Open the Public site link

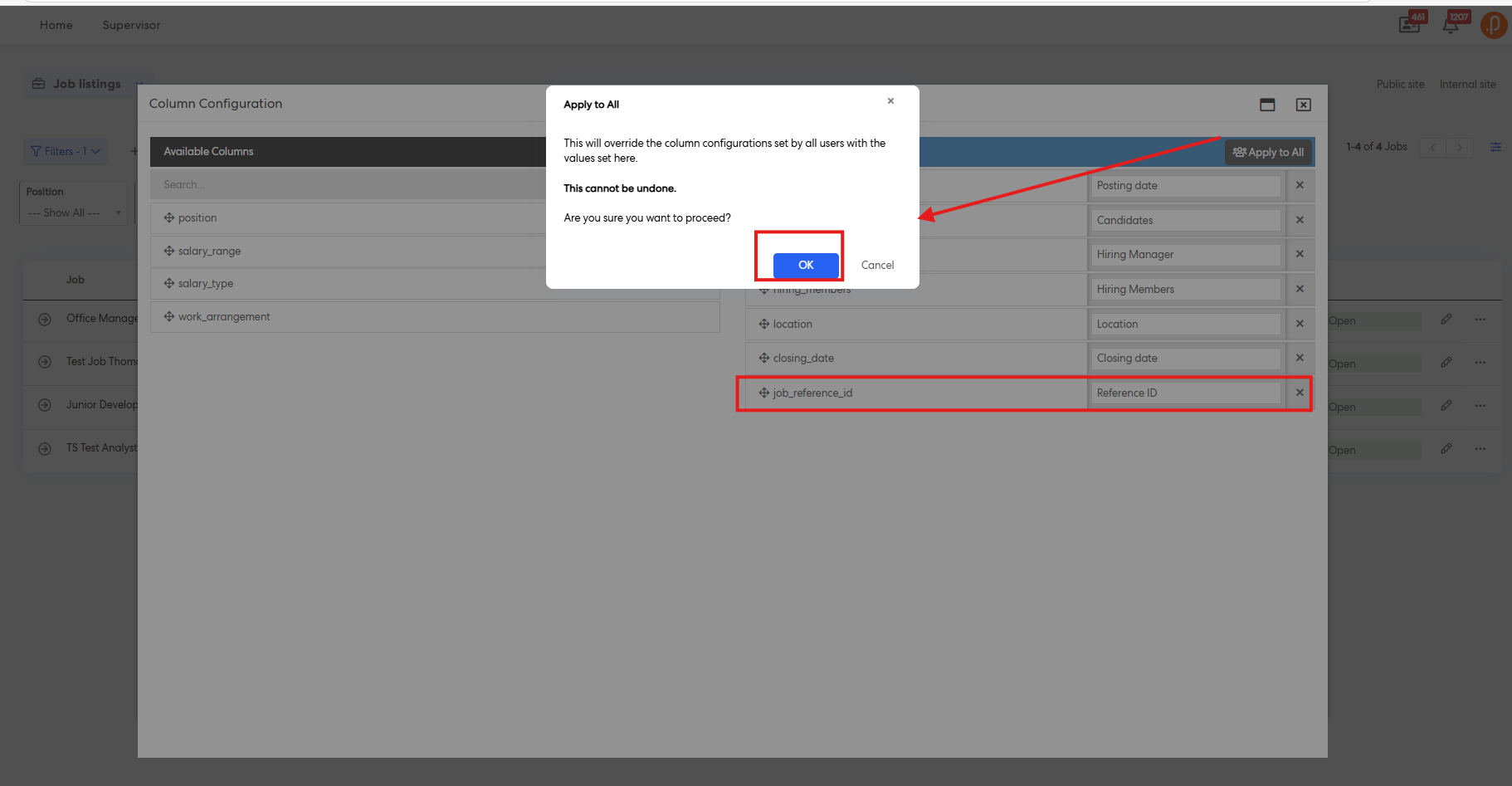1400,85
